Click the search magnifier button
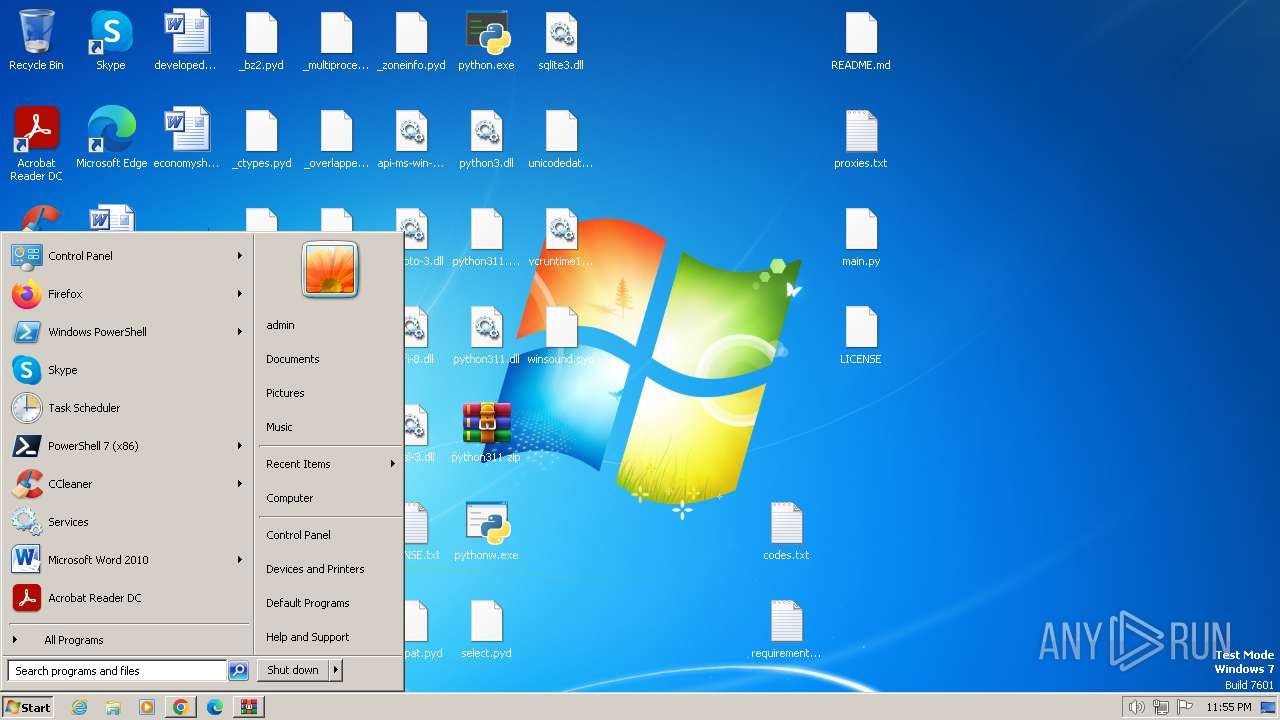This screenshot has width=1280, height=720. click(238, 671)
